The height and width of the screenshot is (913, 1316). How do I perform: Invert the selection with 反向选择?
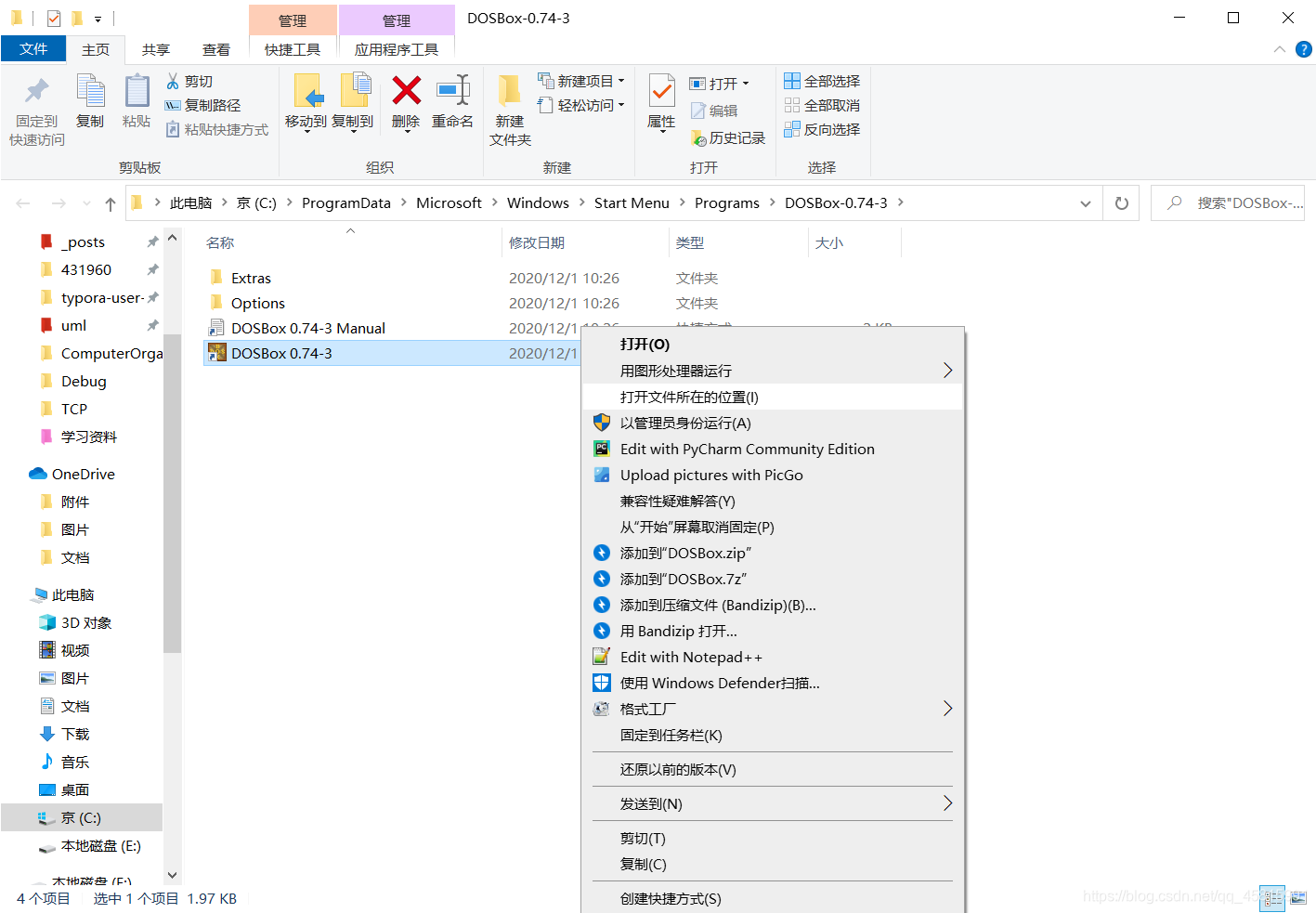tap(821, 129)
